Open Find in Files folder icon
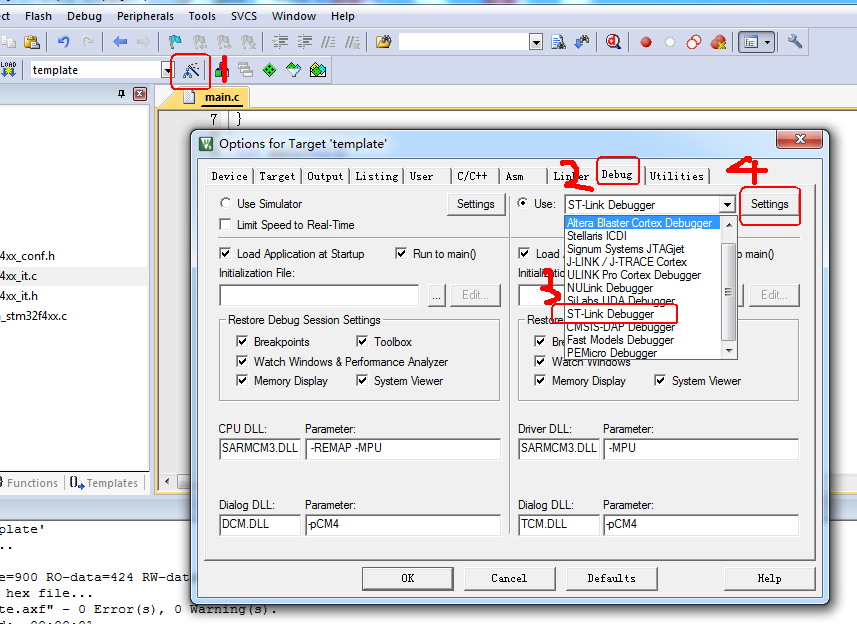The height and width of the screenshot is (624, 857). coord(384,42)
